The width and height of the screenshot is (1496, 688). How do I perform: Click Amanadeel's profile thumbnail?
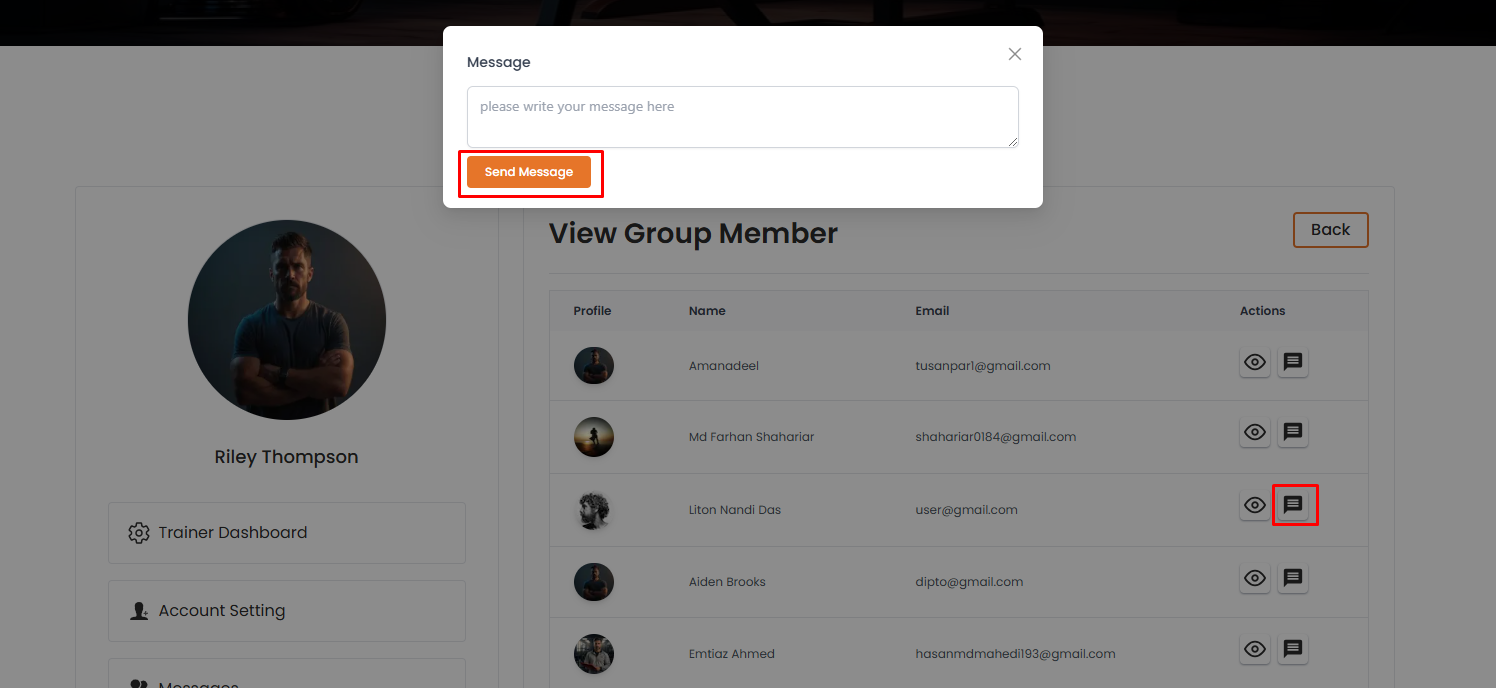tap(593, 366)
